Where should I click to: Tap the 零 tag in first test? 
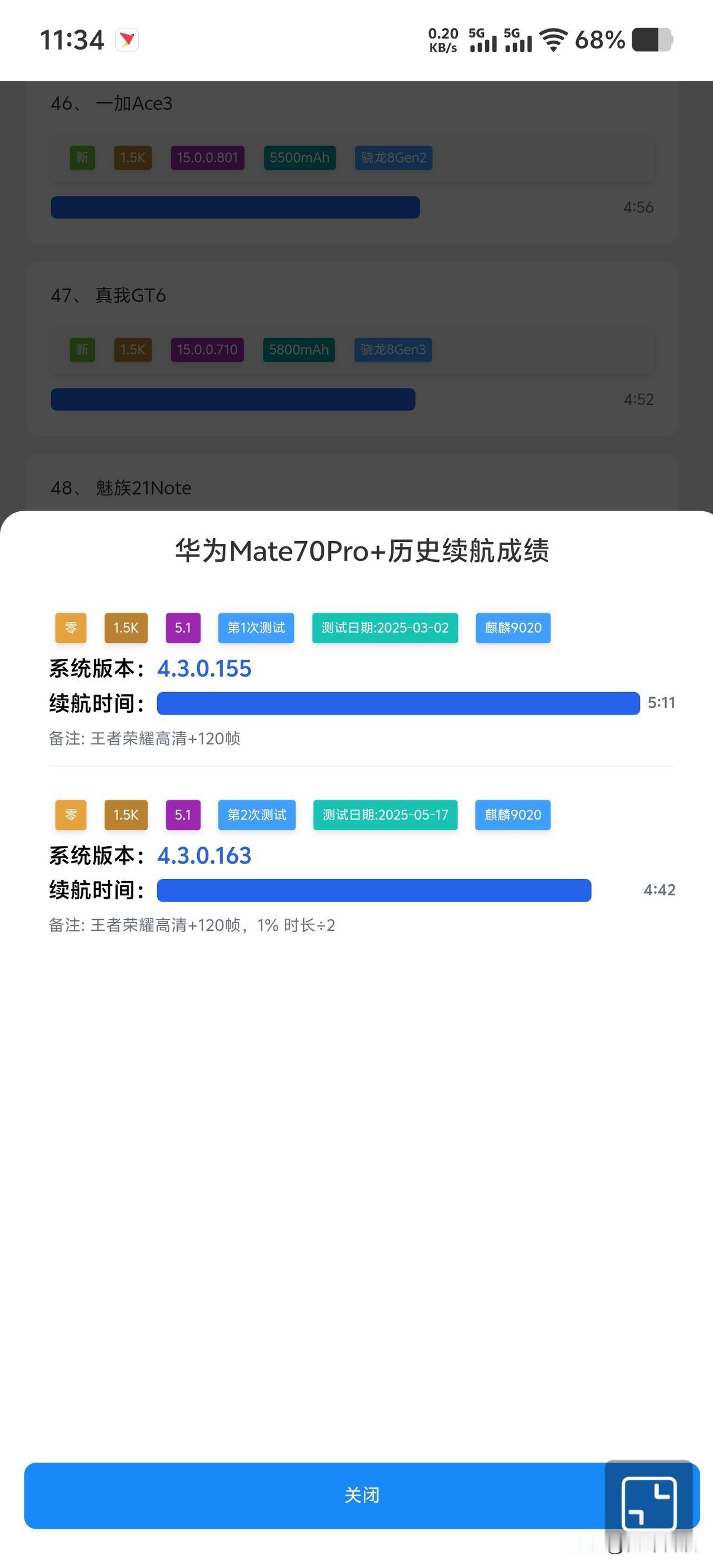(71, 628)
